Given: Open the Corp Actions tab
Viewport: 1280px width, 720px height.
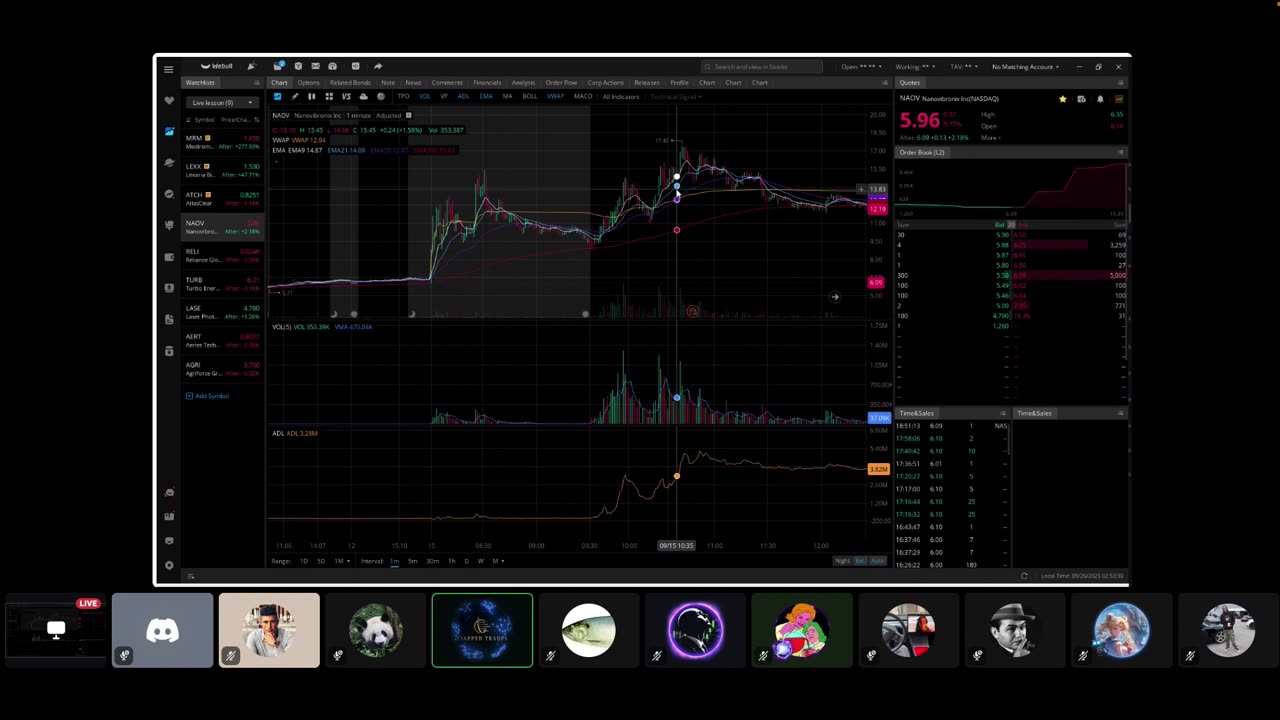Looking at the screenshot, I should pyautogui.click(x=606, y=83).
